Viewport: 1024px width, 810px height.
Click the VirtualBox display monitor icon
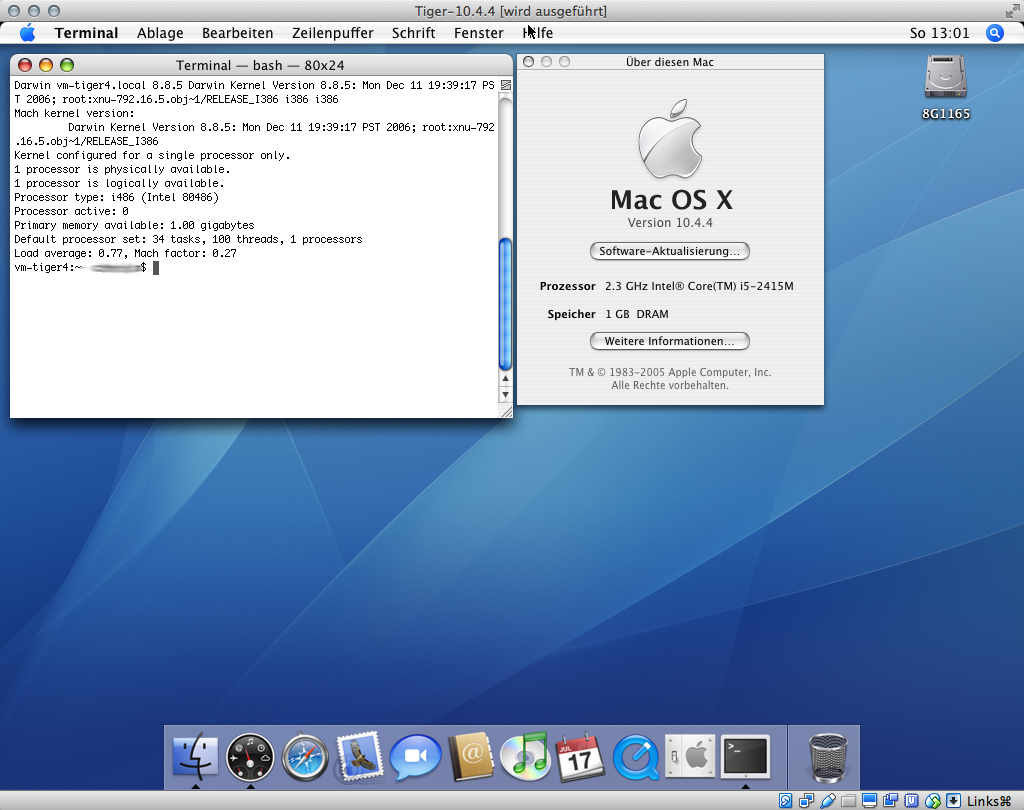(869, 800)
